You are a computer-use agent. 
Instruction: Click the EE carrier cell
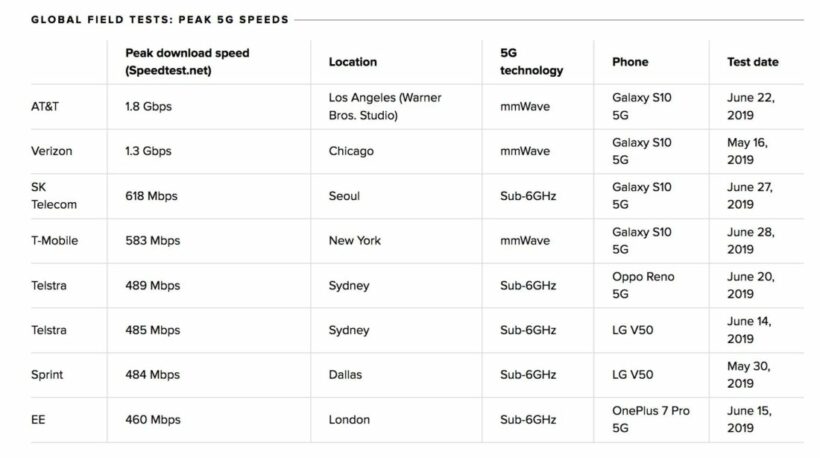click(39, 420)
